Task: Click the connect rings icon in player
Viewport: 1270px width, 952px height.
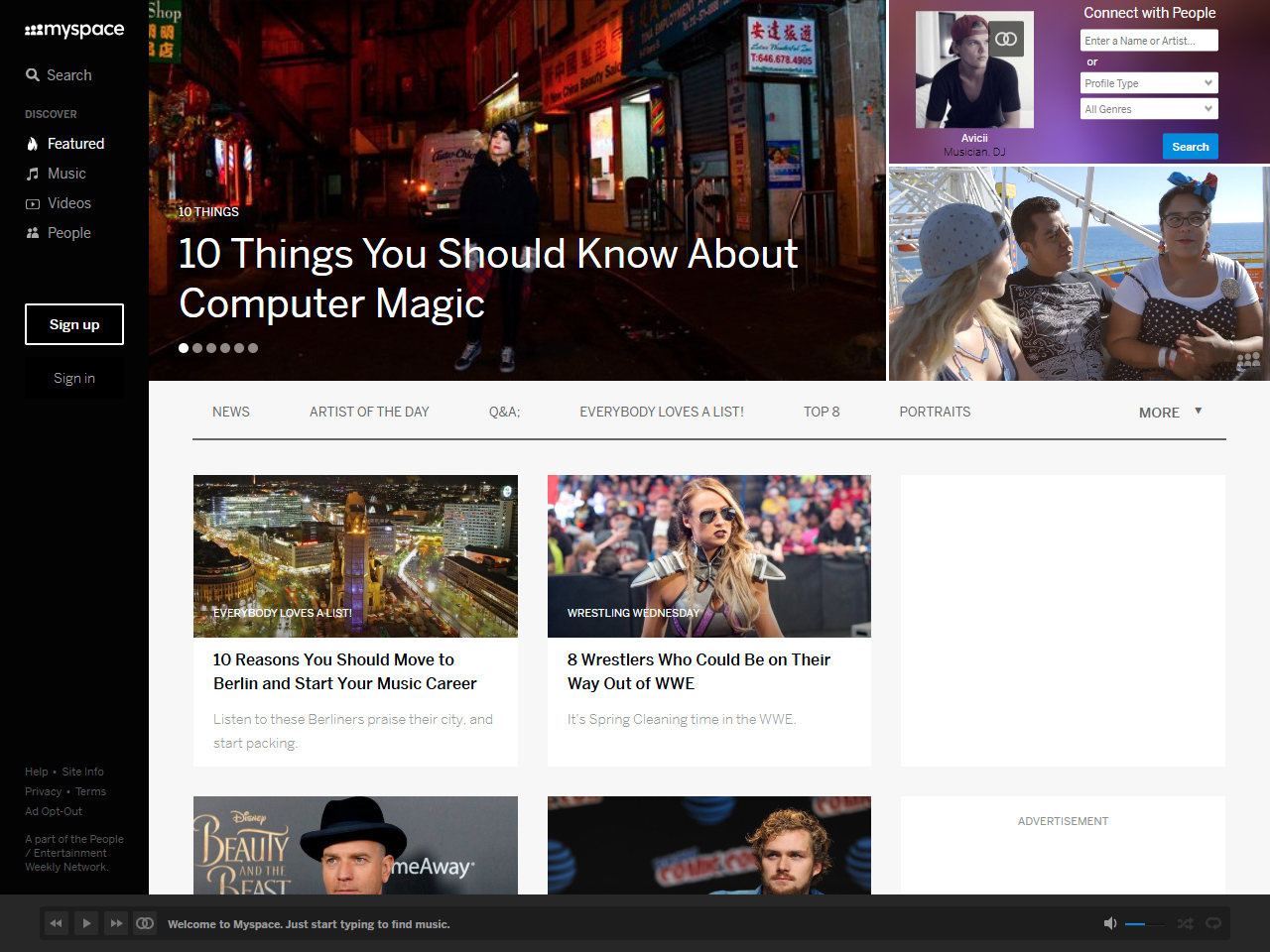Action: 145,923
